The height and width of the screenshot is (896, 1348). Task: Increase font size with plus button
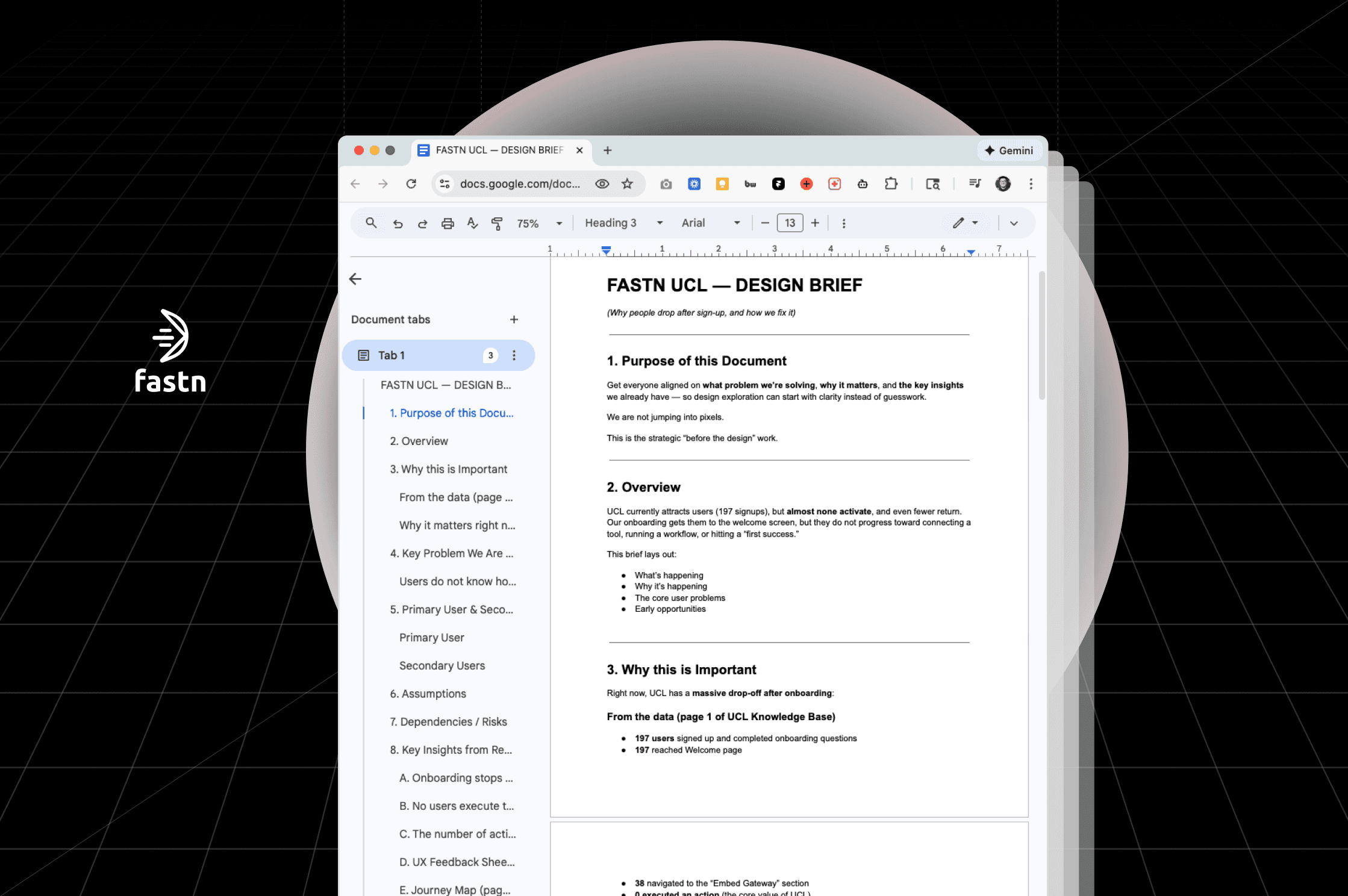coord(815,223)
